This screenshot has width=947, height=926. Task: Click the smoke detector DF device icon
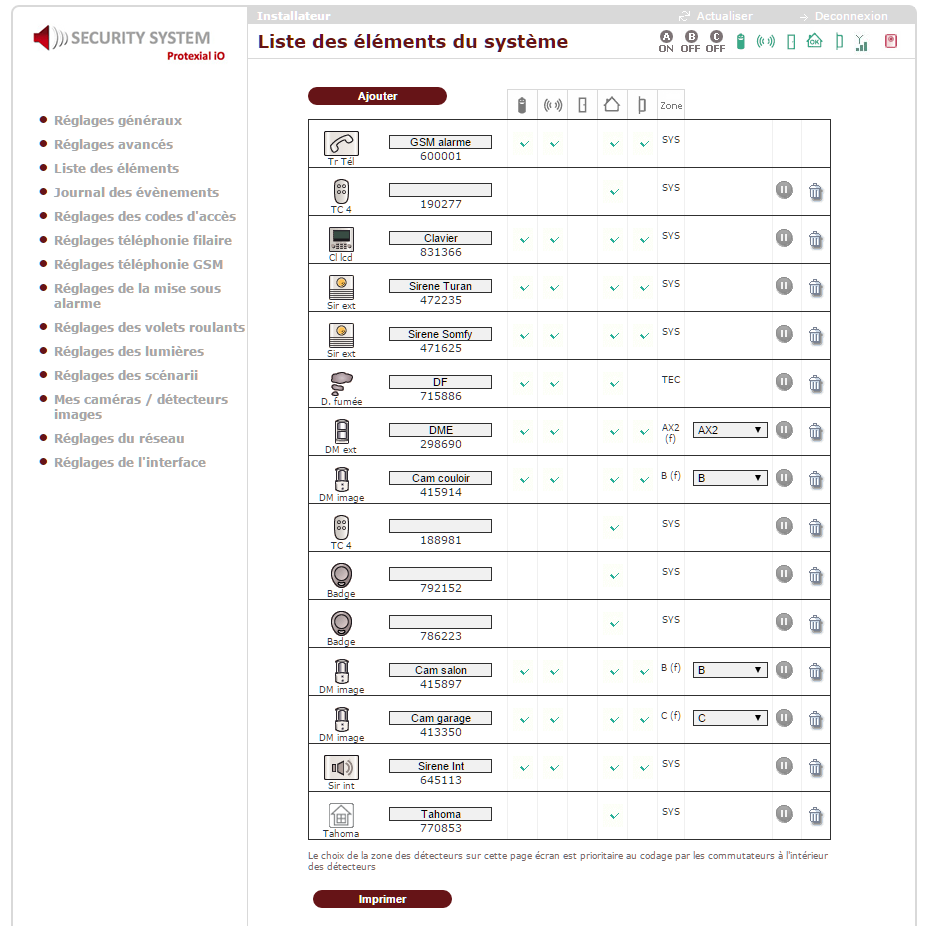pos(341,382)
